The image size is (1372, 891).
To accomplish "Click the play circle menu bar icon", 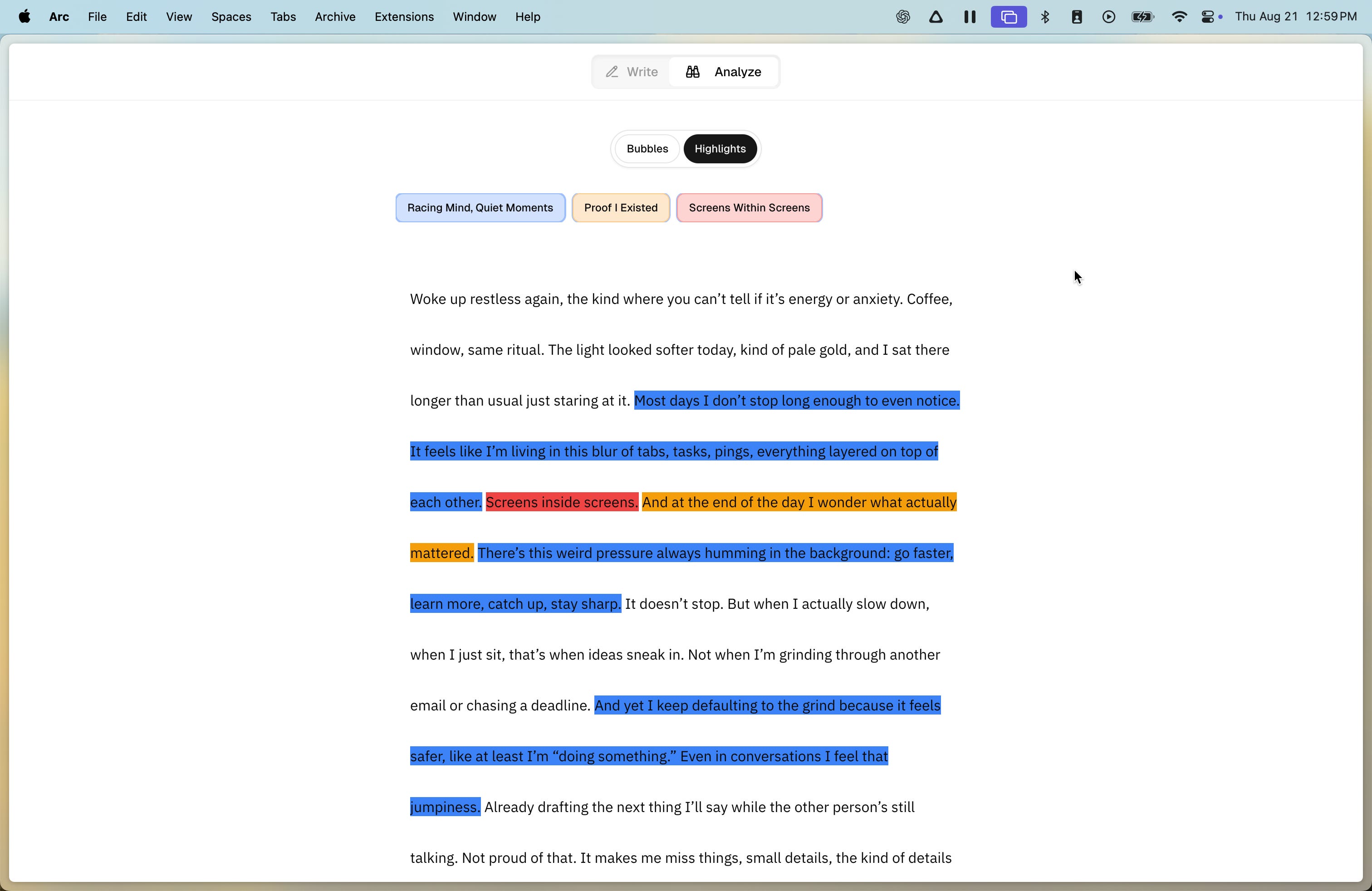I will pos(1108,17).
